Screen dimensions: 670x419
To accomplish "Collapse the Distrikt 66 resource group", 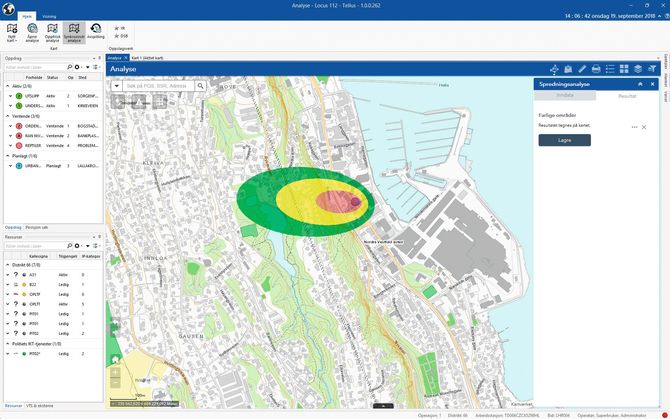I will [7, 265].
